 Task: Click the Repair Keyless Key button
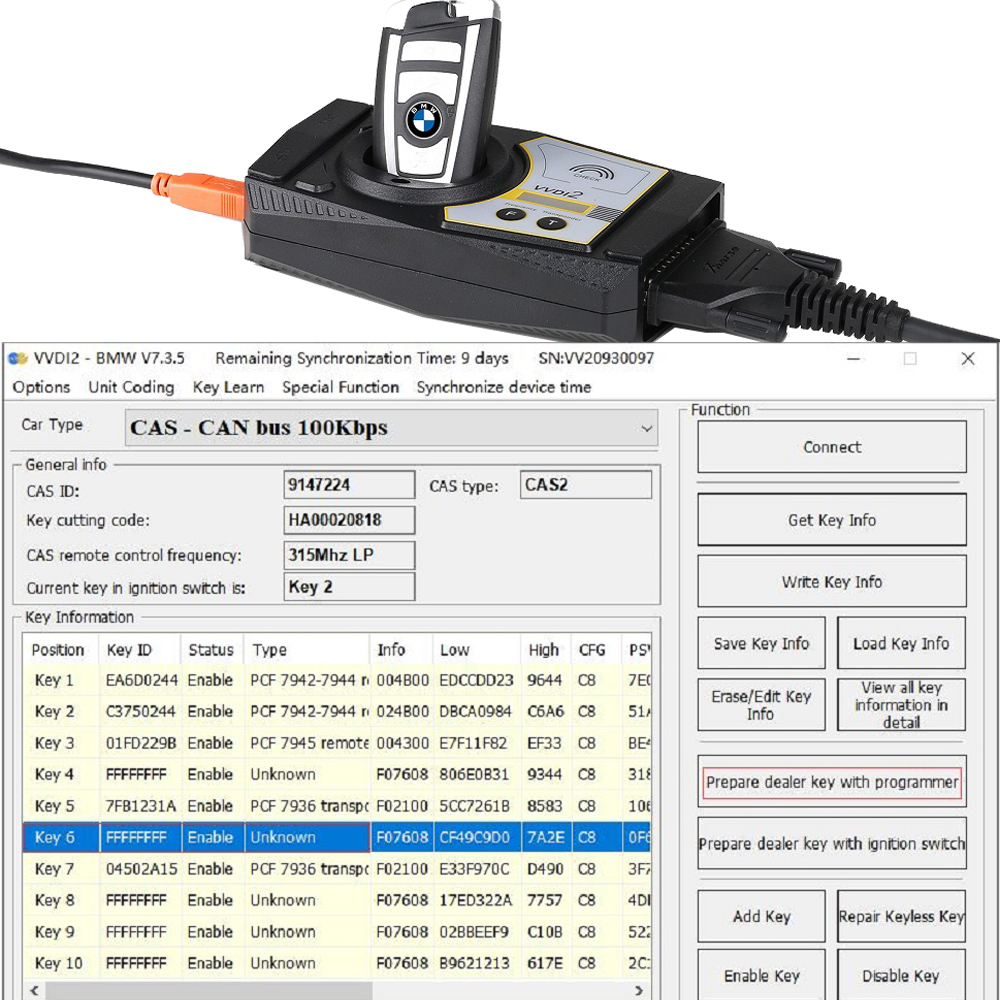pos(901,916)
